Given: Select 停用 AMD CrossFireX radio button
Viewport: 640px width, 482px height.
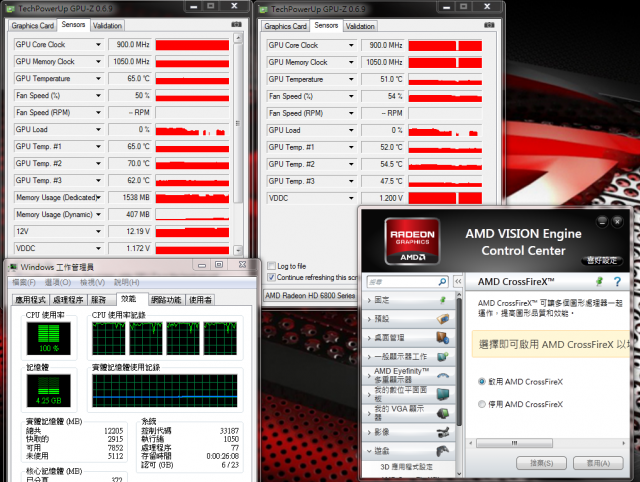Looking at the screenshot, I should pos(482,404).
